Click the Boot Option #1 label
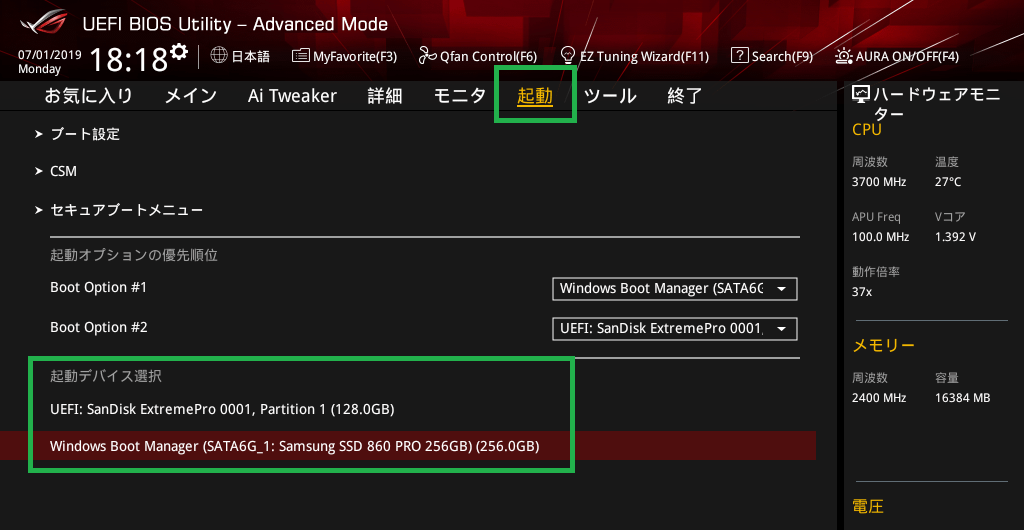The image size is (1024, 530). pos(99,287)
